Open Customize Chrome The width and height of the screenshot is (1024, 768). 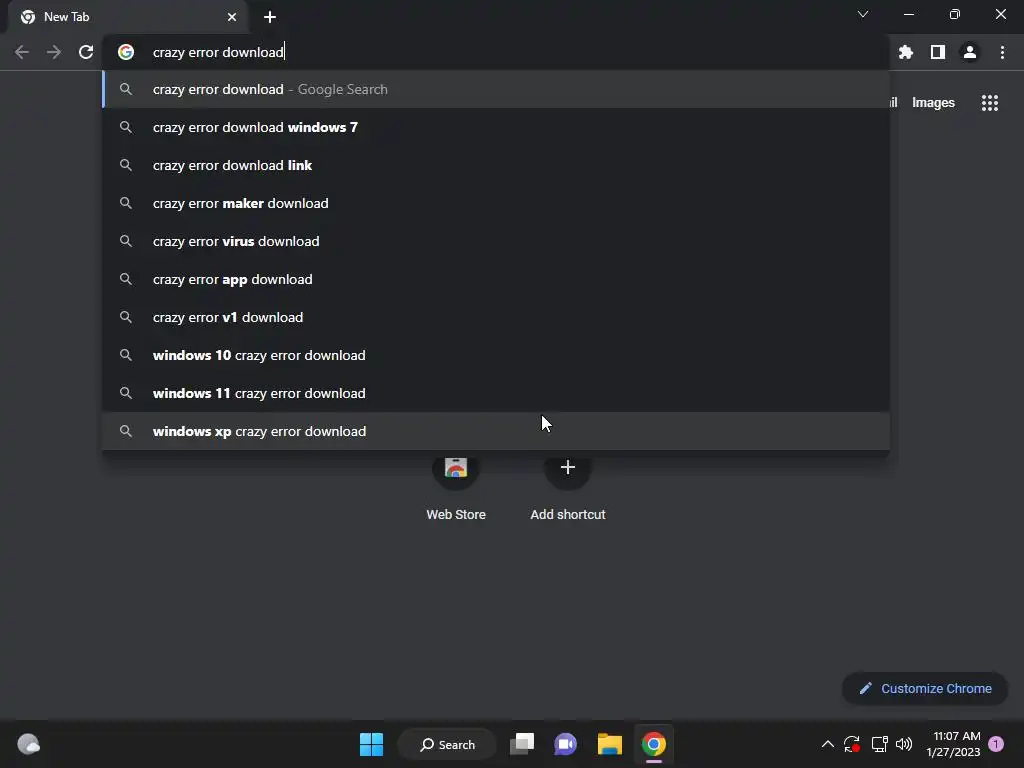(x=925, y=688)
